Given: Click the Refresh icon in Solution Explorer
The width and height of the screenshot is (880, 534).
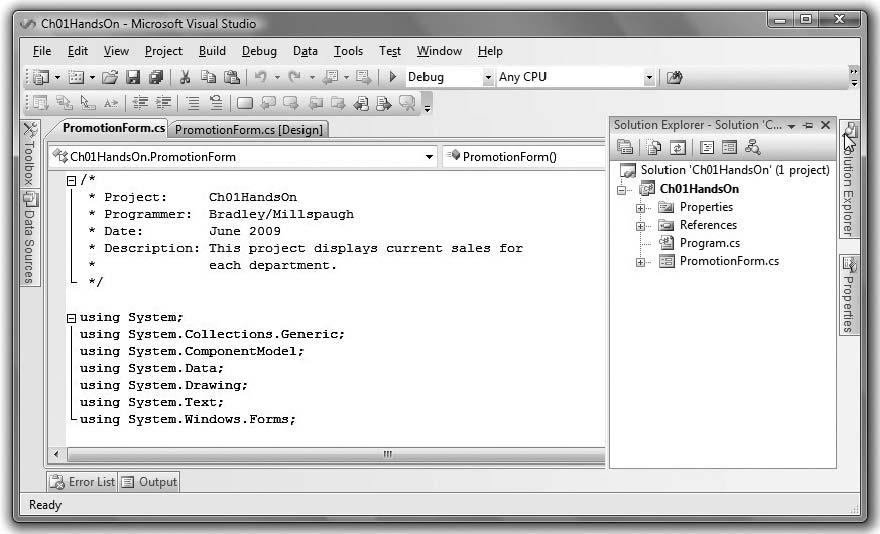Looking at the screenshot, I should point(678,147).
